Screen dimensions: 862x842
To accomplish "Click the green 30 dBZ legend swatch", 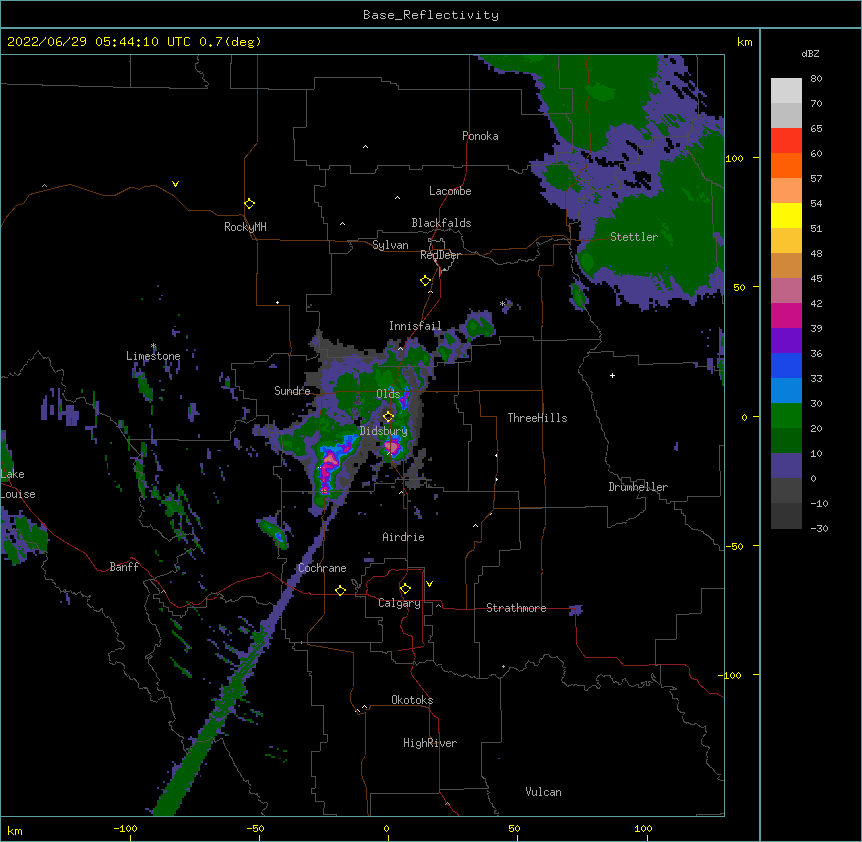I will point(786,416).
